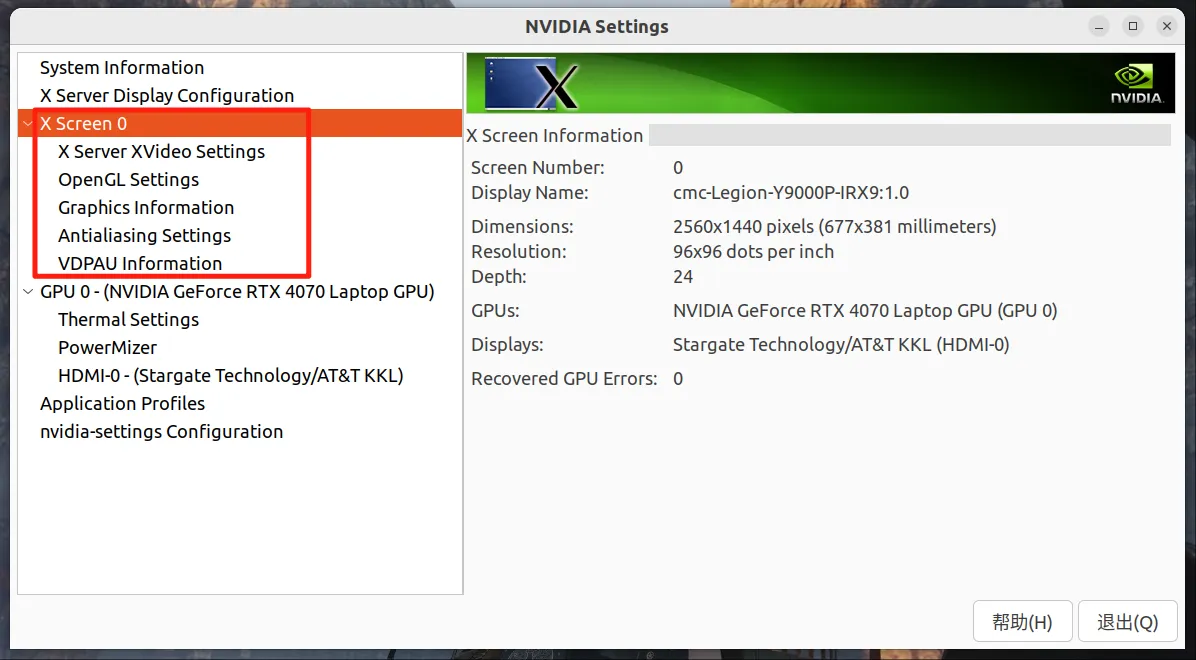
Task: Go to OpenGL Settings
Action: (x=128, y=180)
